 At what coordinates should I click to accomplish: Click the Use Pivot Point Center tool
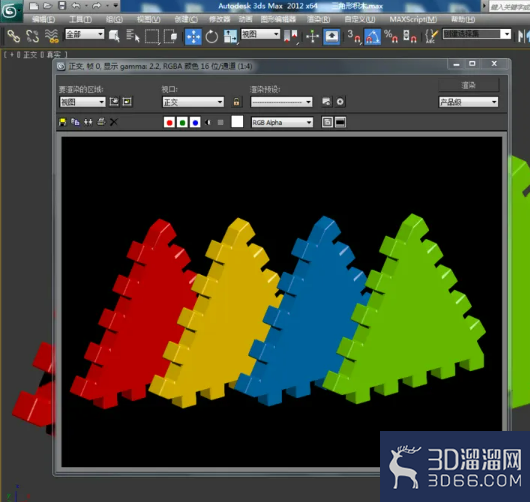point(291,36)
